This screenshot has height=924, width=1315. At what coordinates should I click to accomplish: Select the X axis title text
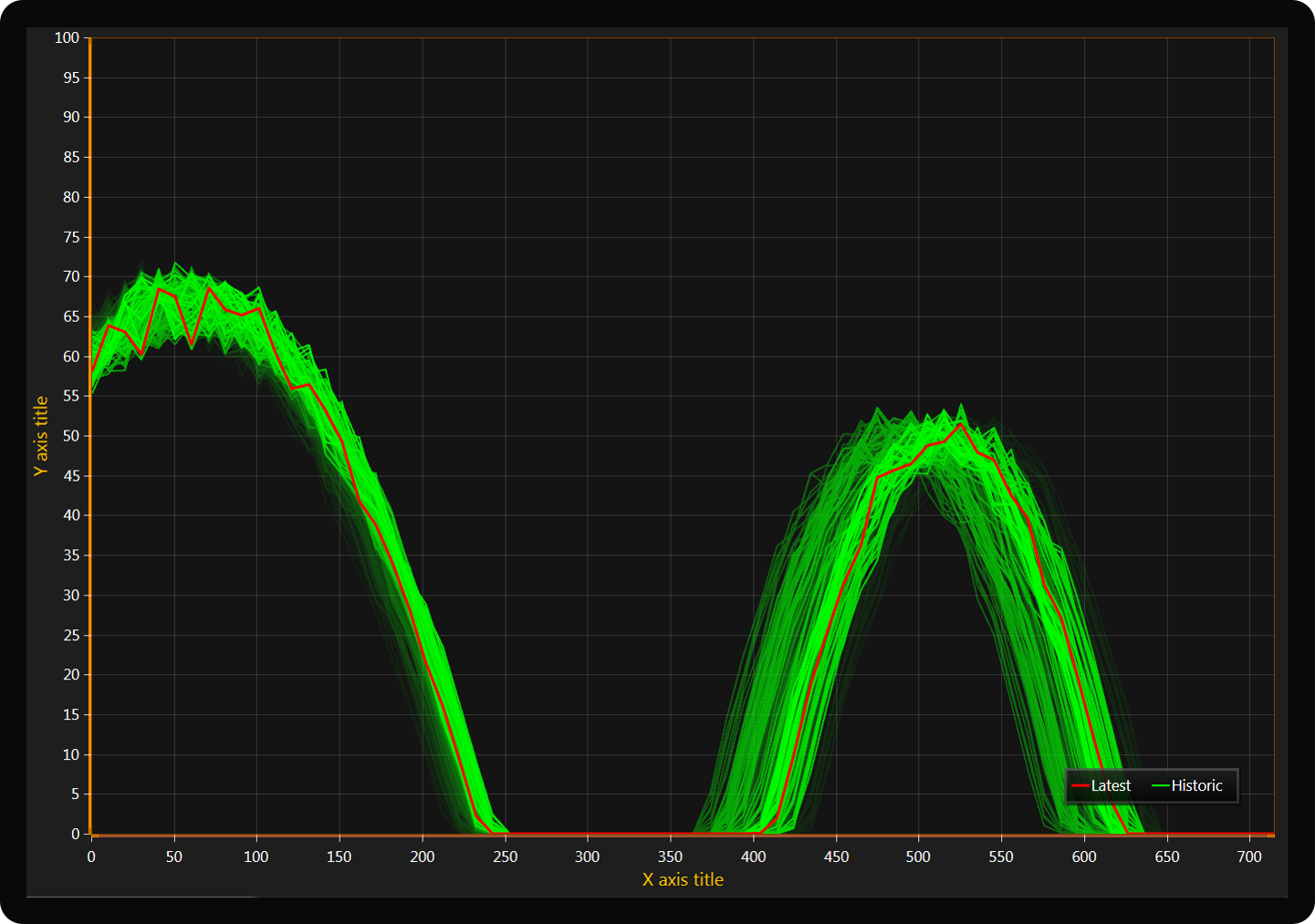tap(683, 879)
